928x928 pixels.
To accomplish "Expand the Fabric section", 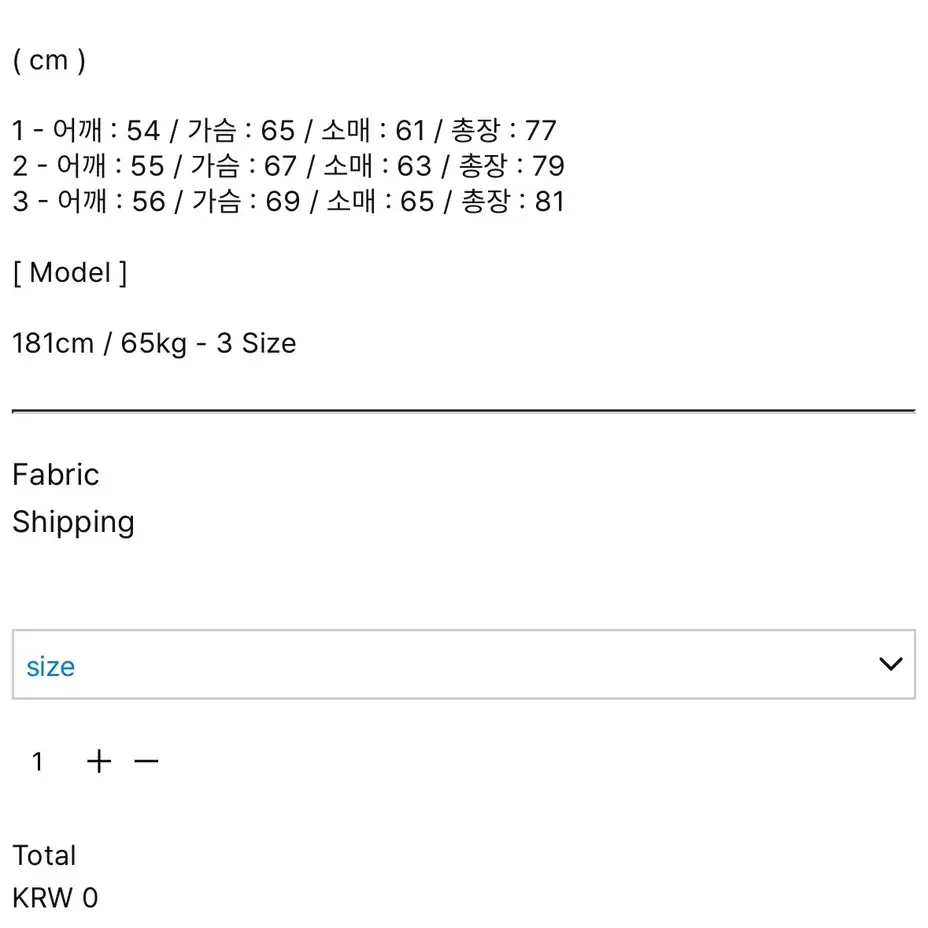I will tap(56, 475).
